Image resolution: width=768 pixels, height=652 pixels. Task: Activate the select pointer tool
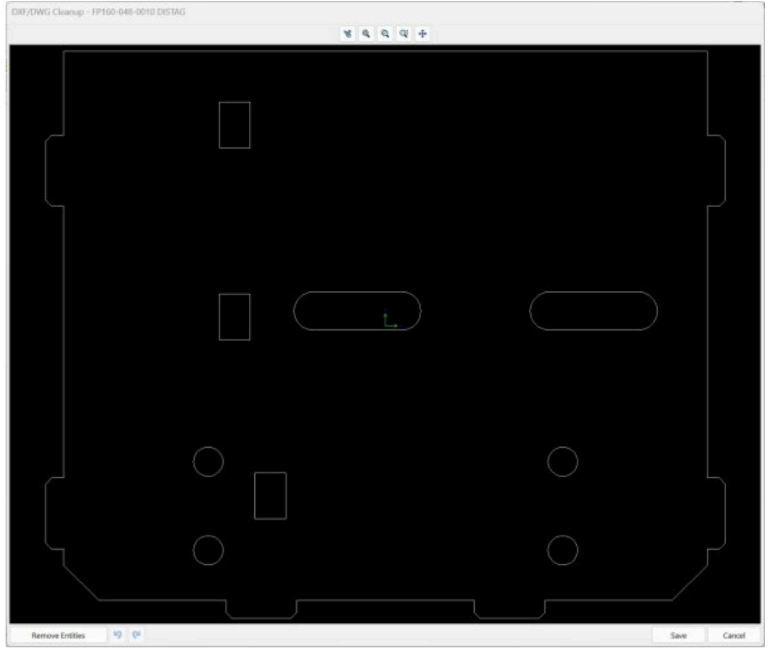click(x=349, y=33)
